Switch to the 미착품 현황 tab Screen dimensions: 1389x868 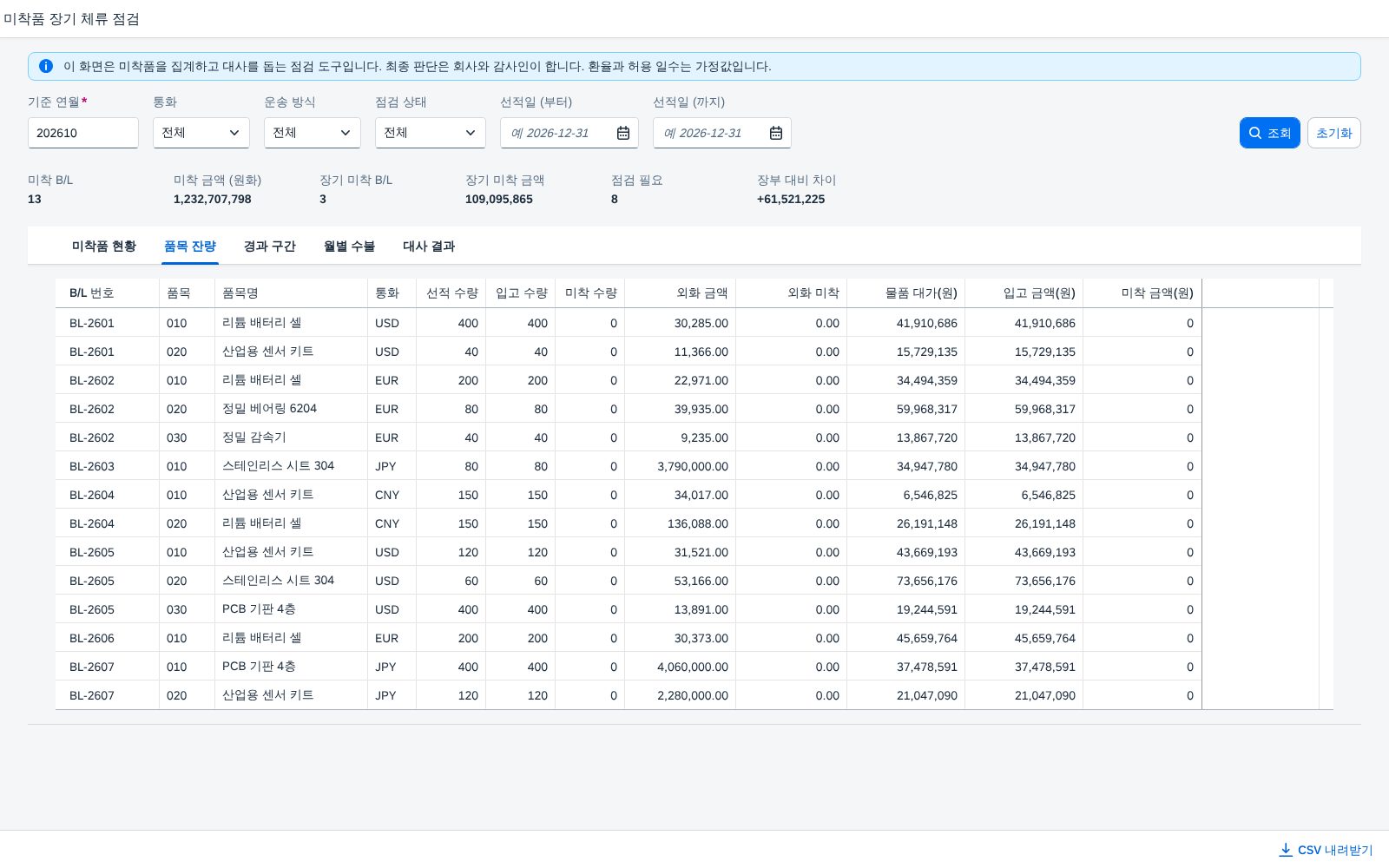pyautogui.click(x=104, y=247)
